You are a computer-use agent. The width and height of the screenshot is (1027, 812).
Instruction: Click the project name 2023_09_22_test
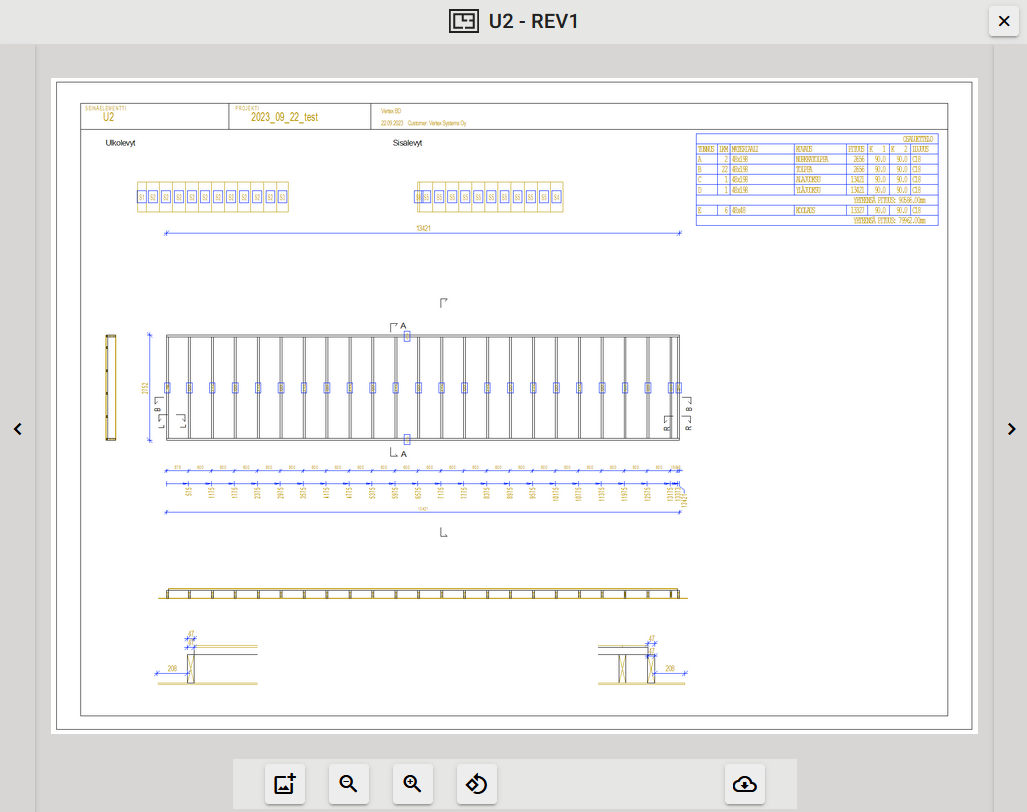coord(285,117)
